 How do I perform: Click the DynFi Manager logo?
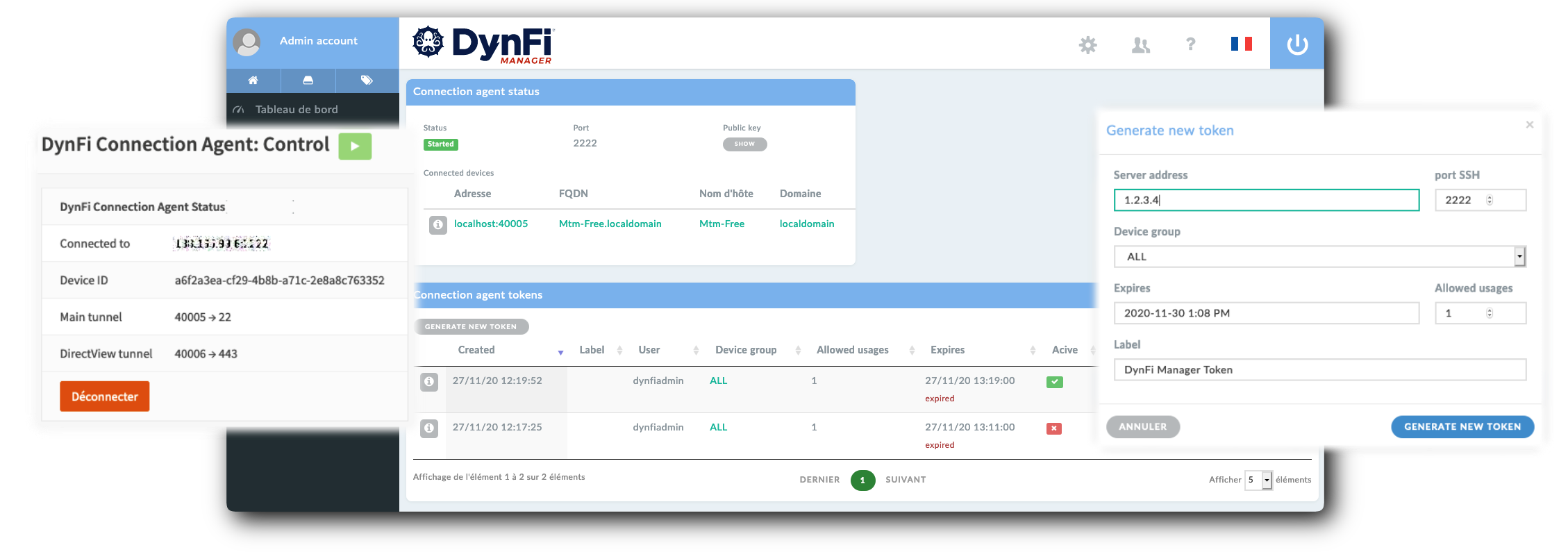(x=483, y=44)
